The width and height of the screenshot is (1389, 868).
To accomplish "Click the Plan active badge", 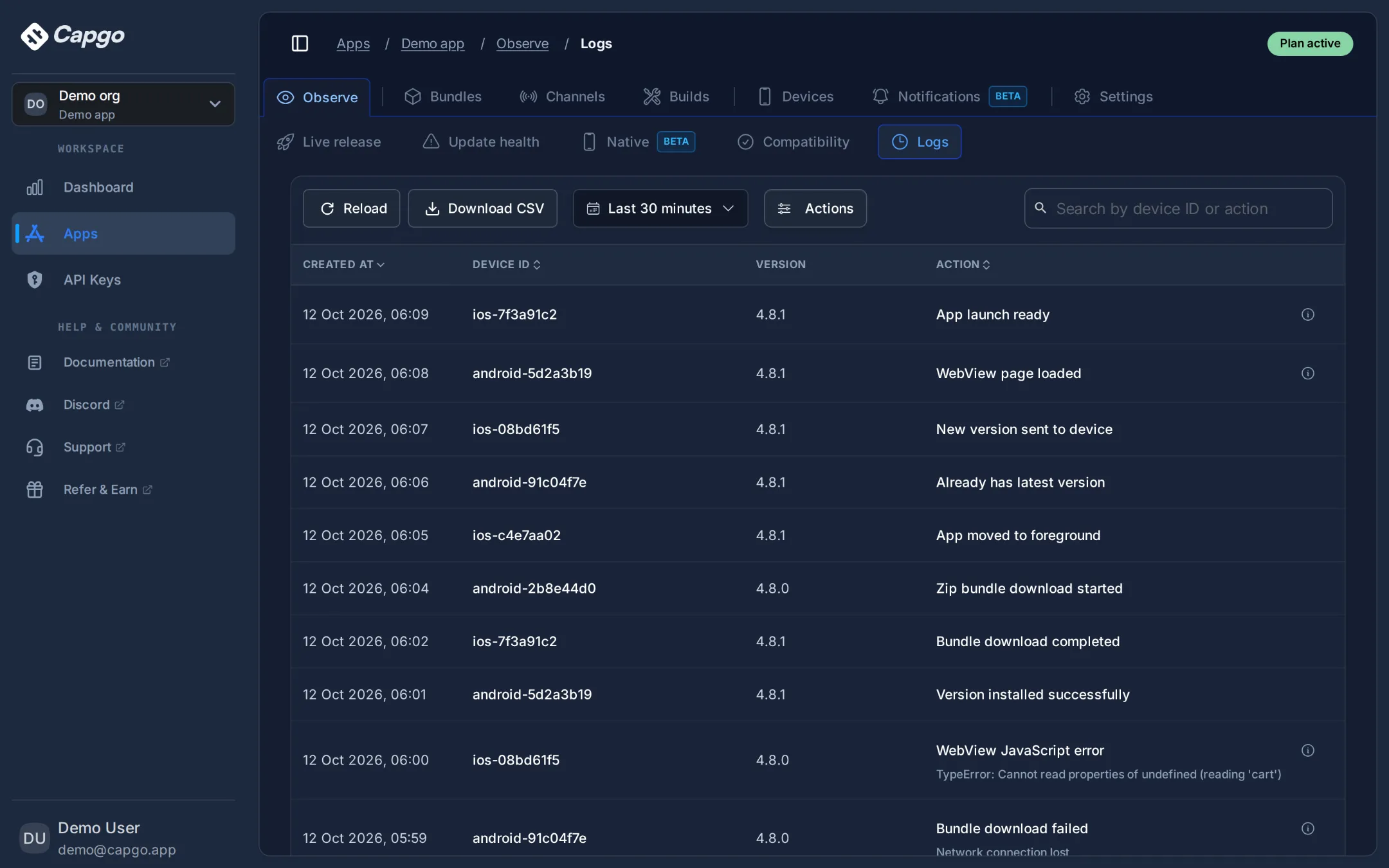I will pos(1310,44).
